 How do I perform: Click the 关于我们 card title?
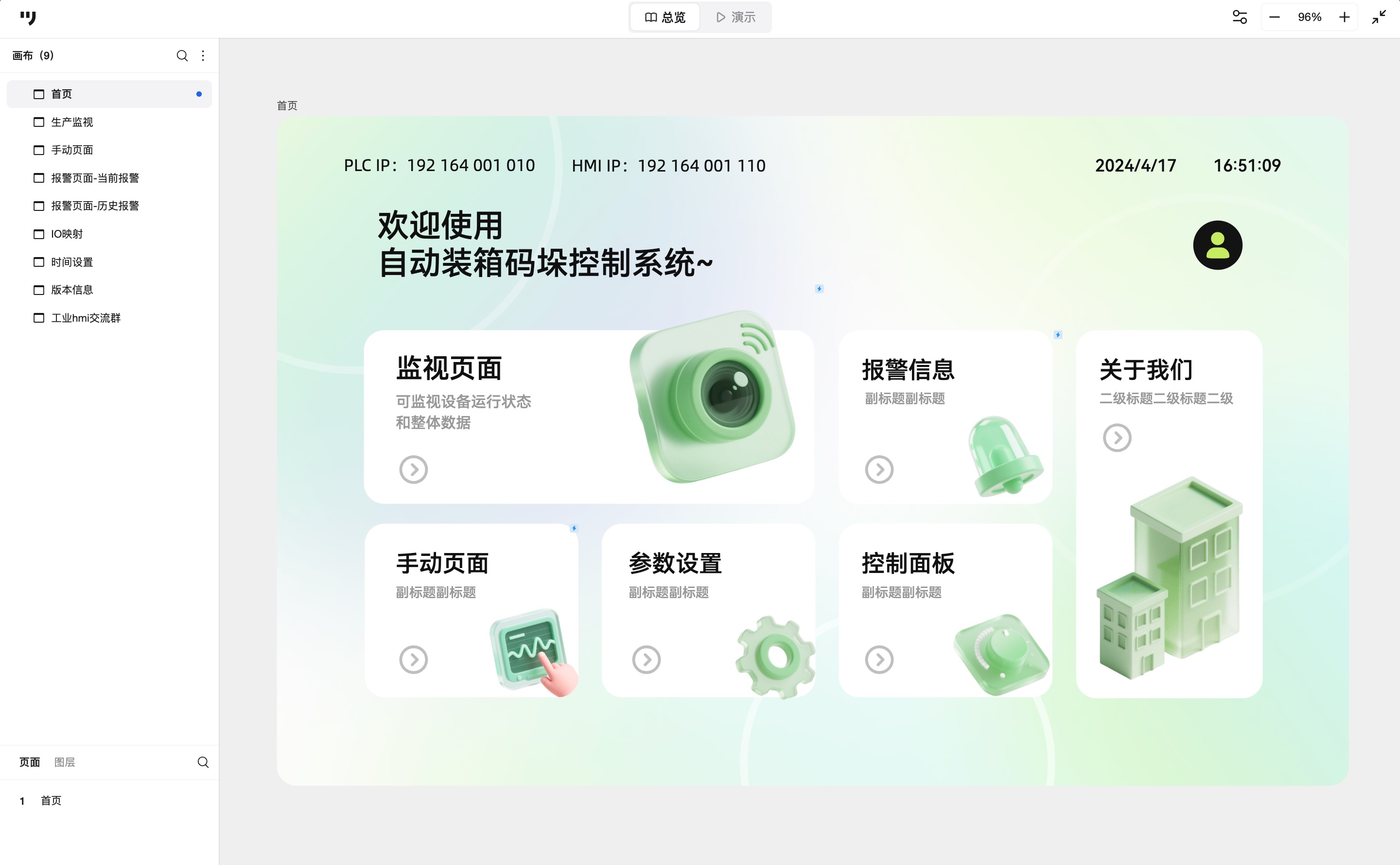(x=1146, y=370)
